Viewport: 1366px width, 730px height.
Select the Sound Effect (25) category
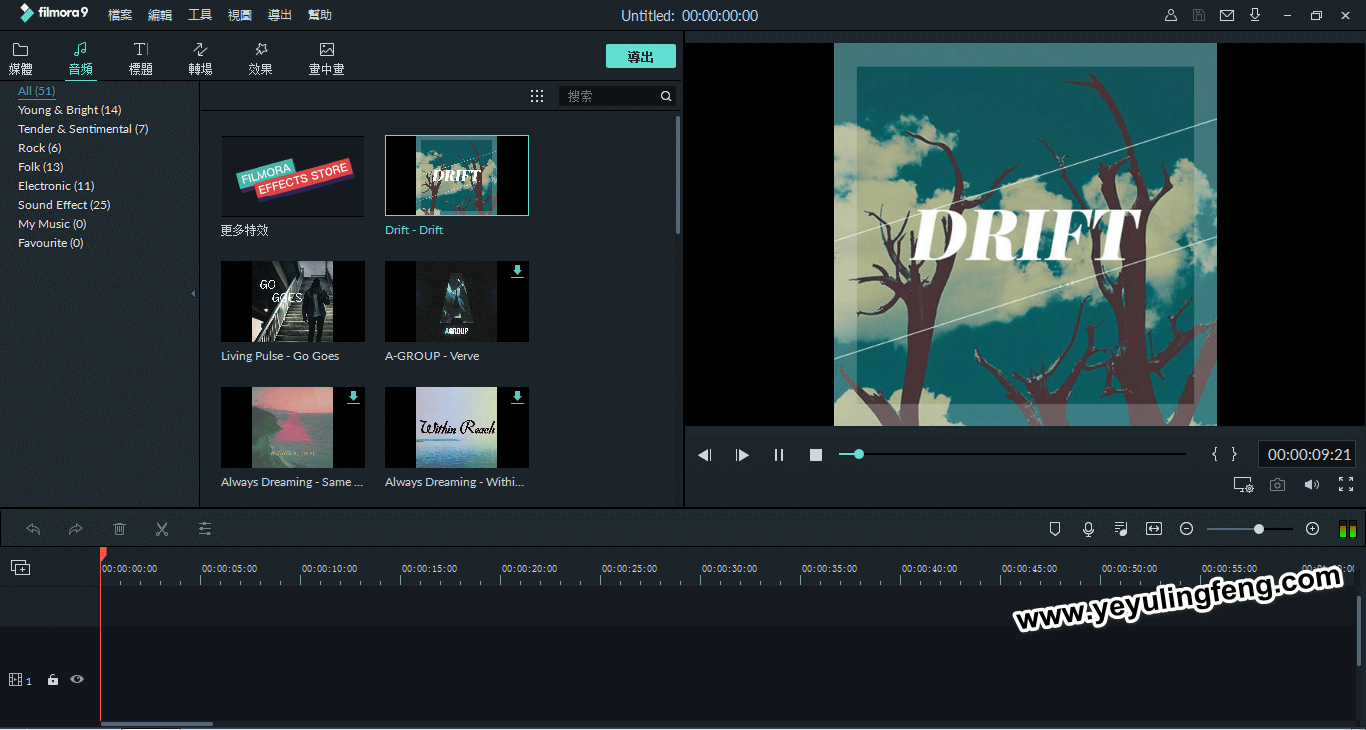[64, 205]
